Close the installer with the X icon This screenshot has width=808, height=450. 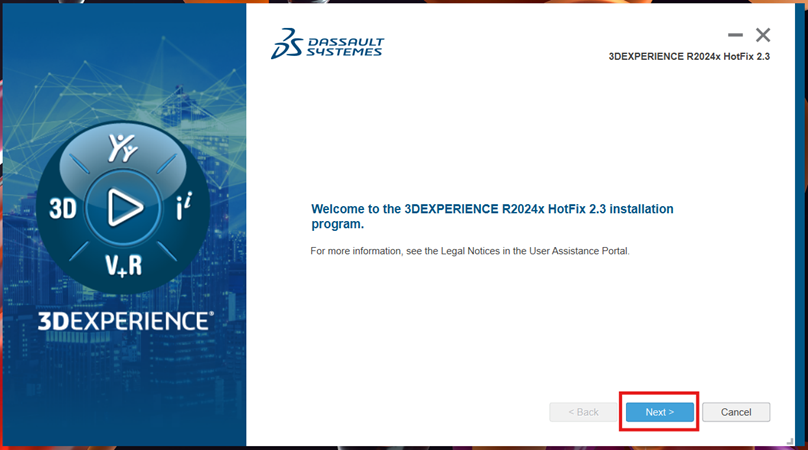[x=763, y=35]
